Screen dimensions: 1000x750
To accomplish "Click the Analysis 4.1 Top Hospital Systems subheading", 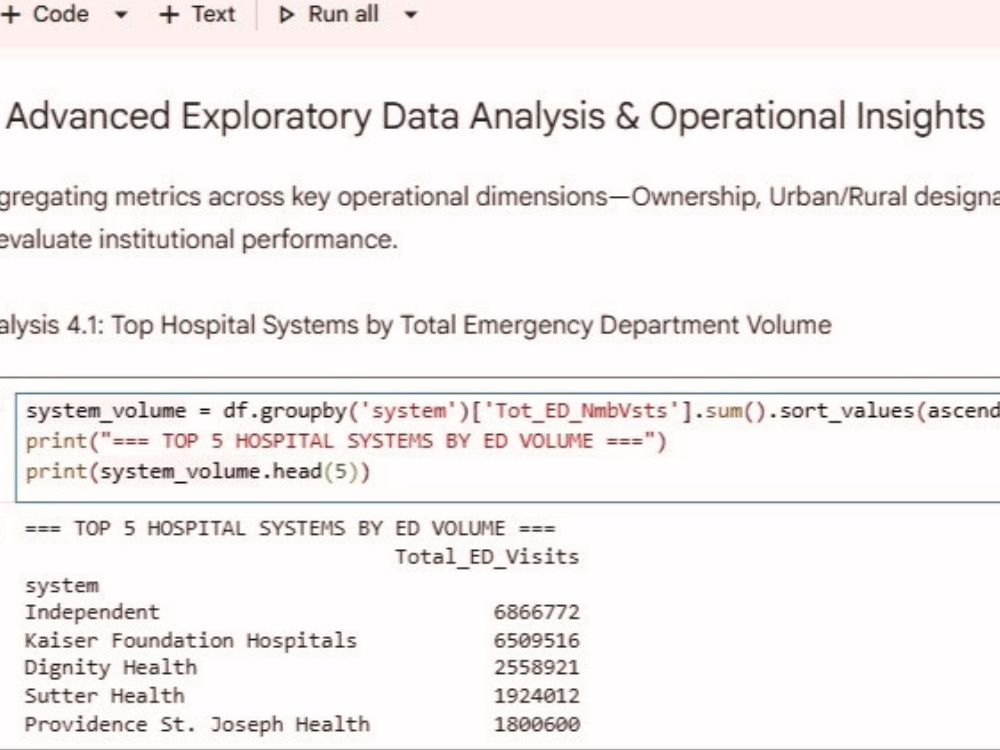I will tap(415, 325).
